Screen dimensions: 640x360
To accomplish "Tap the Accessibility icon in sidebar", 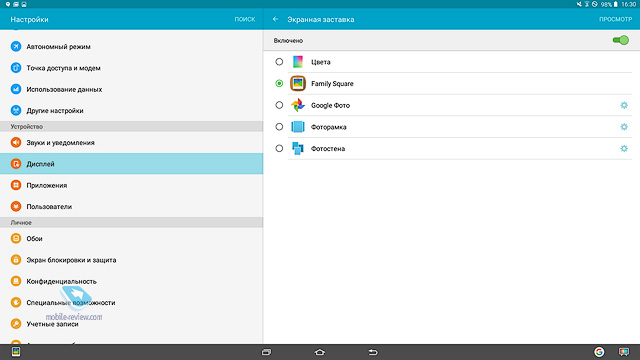I will pos(16,302).
